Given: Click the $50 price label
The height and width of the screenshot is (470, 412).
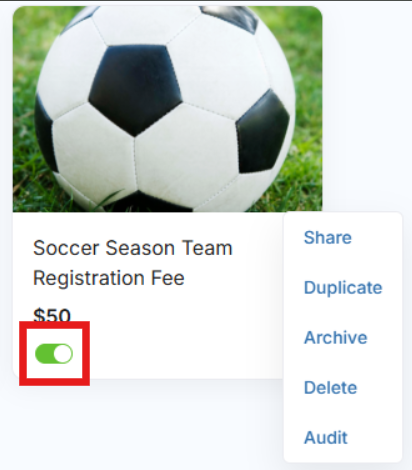Looking at the screenshot, I should point(52,315).
